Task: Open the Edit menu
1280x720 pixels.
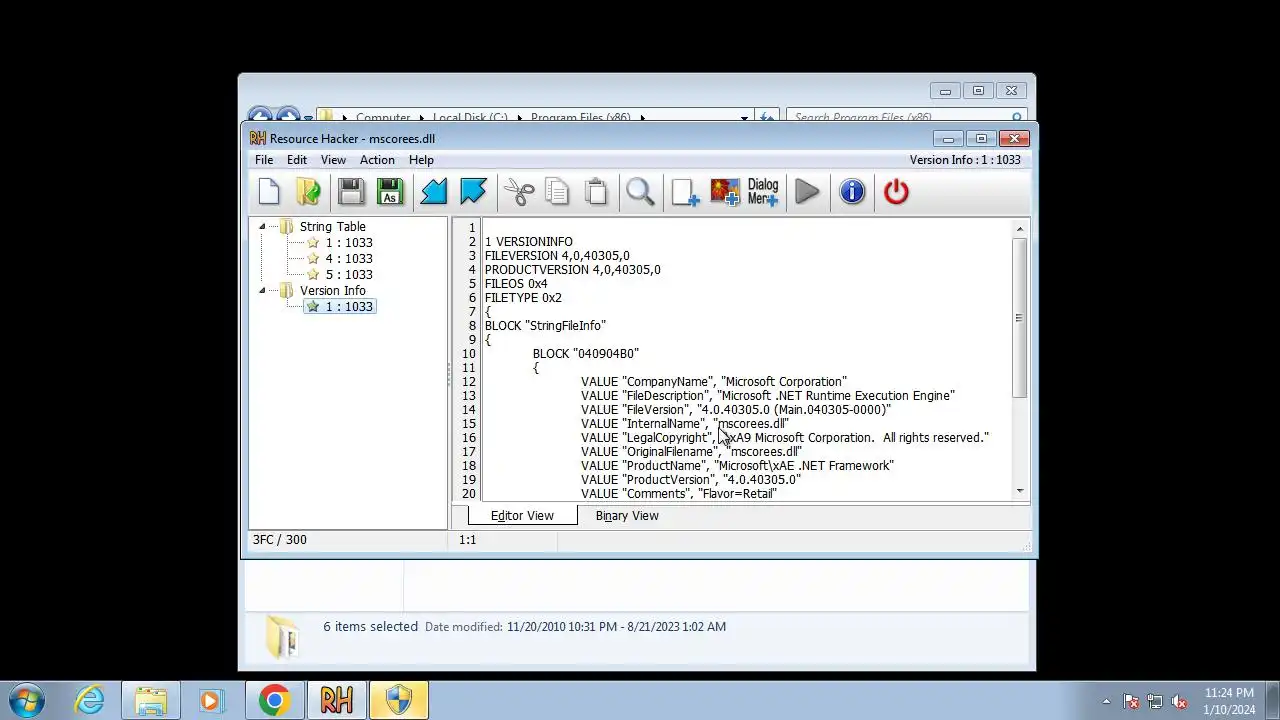Action: pyautogui.click(x=297, y=160)
